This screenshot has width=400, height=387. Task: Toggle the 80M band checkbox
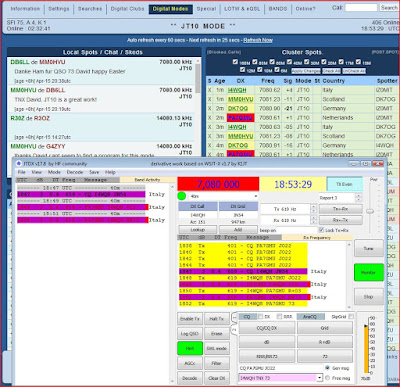coord(255,62)
